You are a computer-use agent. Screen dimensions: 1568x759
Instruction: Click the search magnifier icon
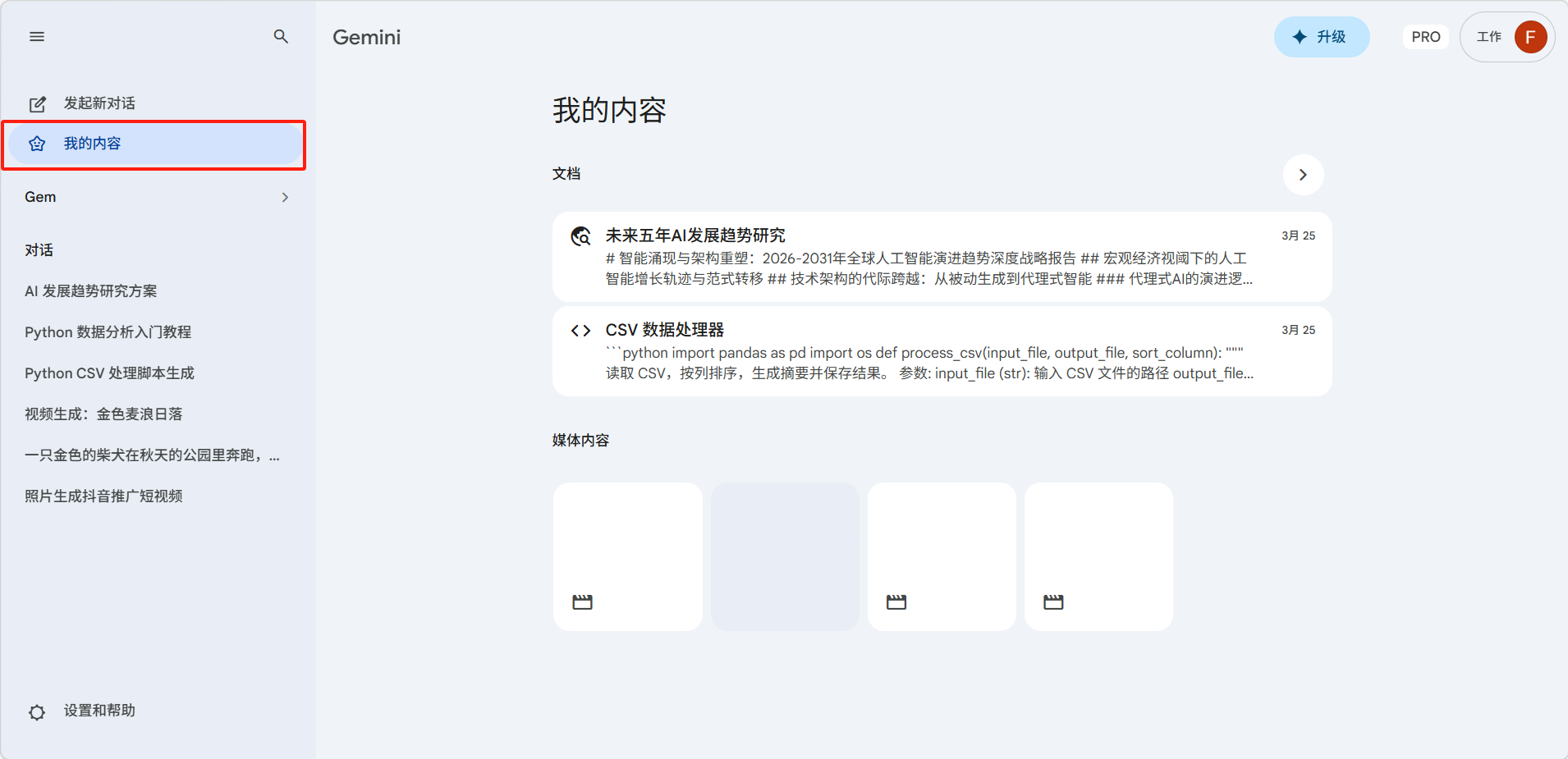(281, 37)
